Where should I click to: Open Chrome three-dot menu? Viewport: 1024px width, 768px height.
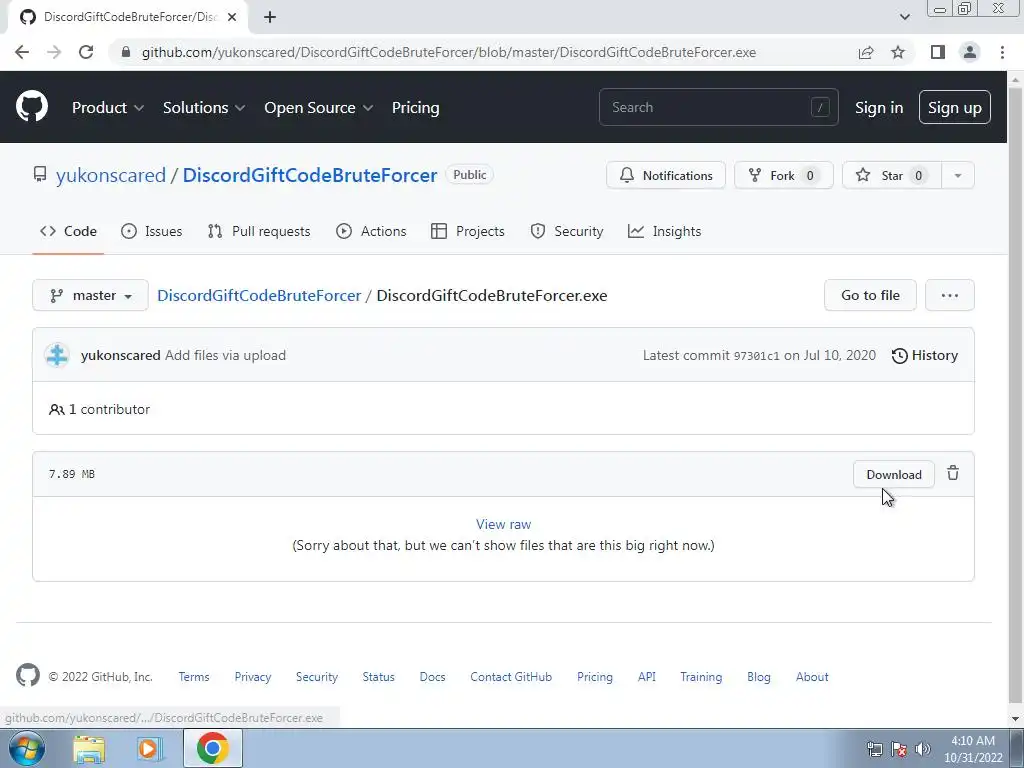(1002, 52)
